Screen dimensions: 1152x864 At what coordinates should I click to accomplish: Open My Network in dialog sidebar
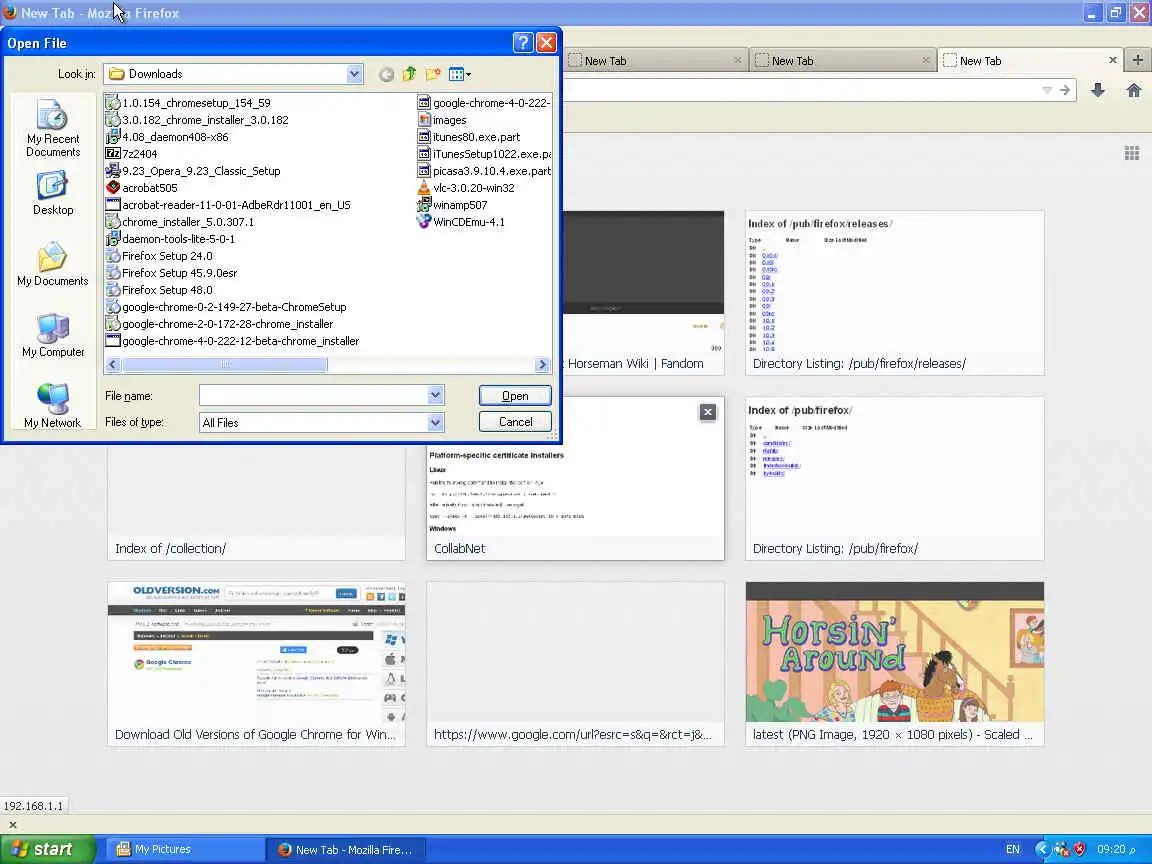pos(53,406)
